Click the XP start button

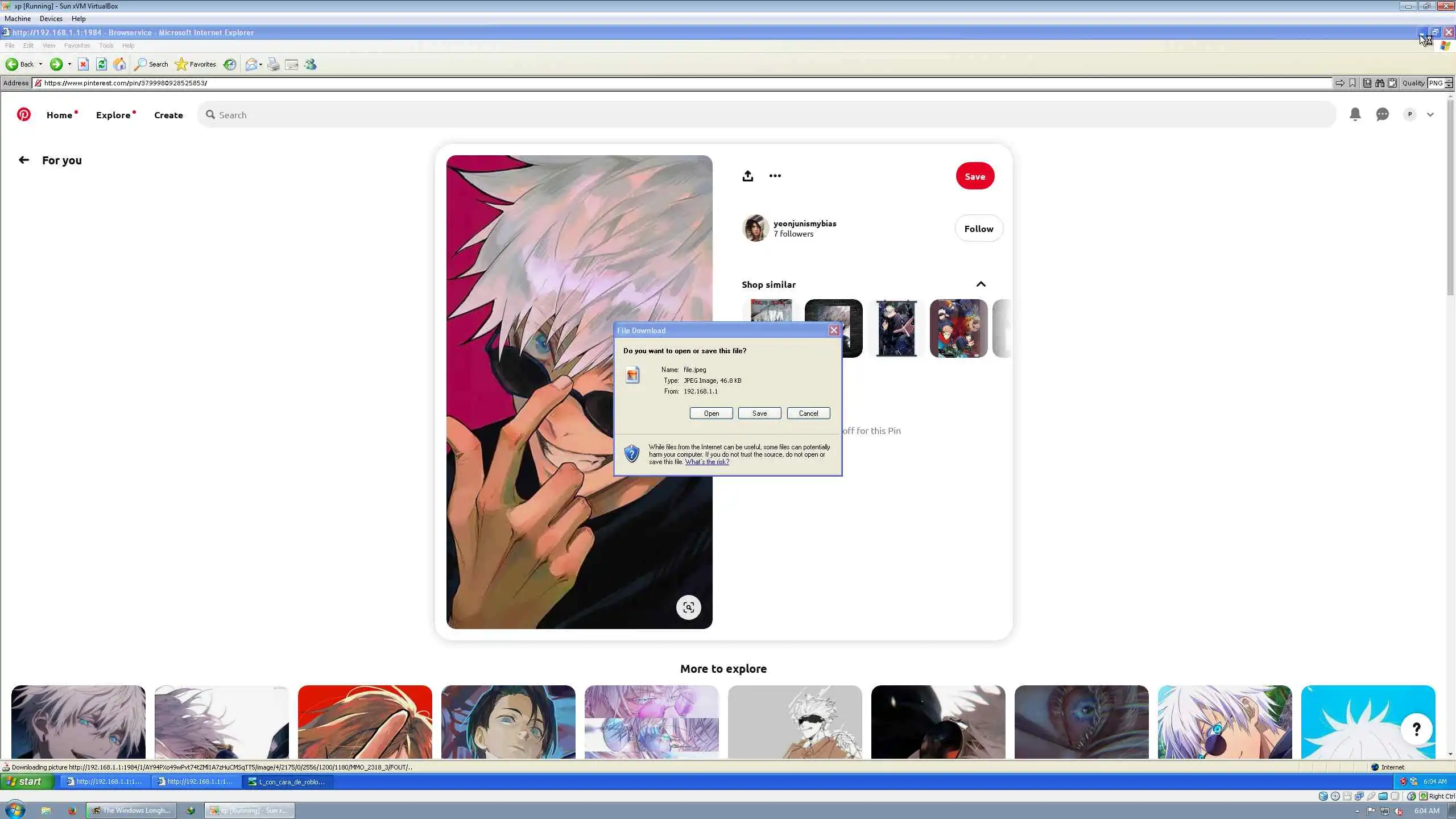coord(26,781)
